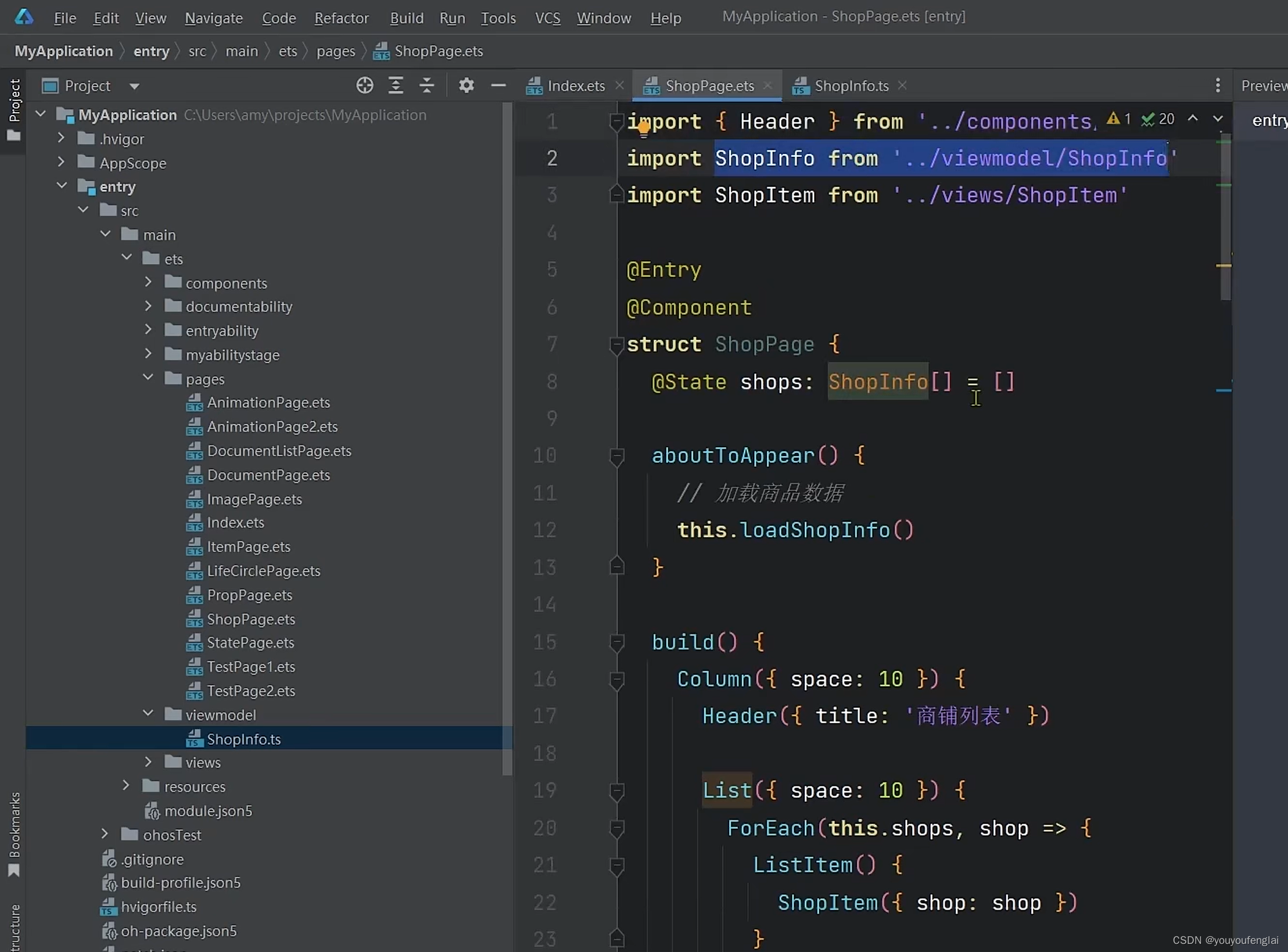The image size is (1288, 952).
Task: Open the Tools menu
Action: [498, 18]
